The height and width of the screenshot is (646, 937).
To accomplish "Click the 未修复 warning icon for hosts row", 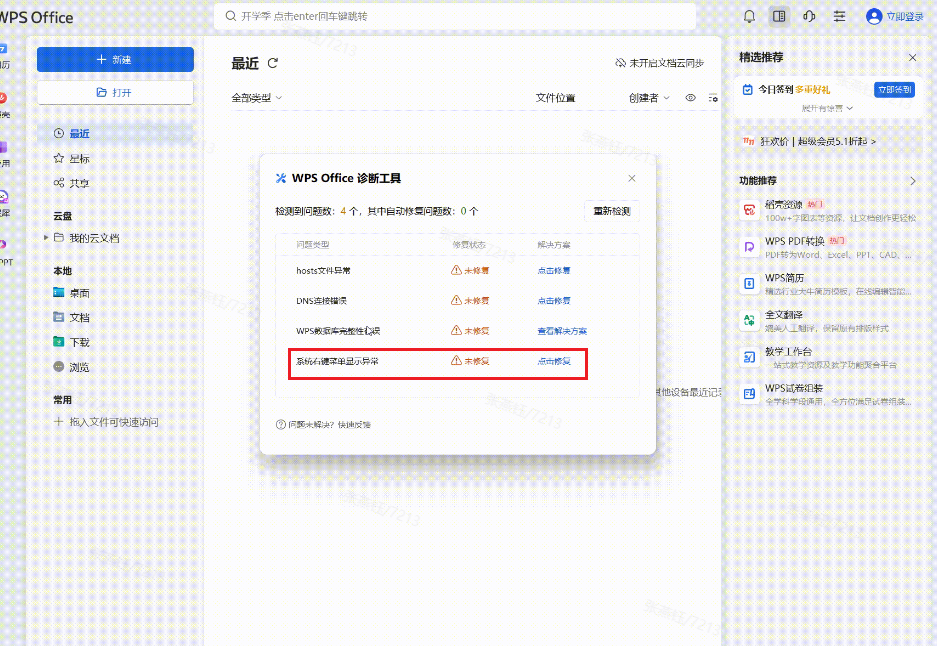I will [456, 270].
